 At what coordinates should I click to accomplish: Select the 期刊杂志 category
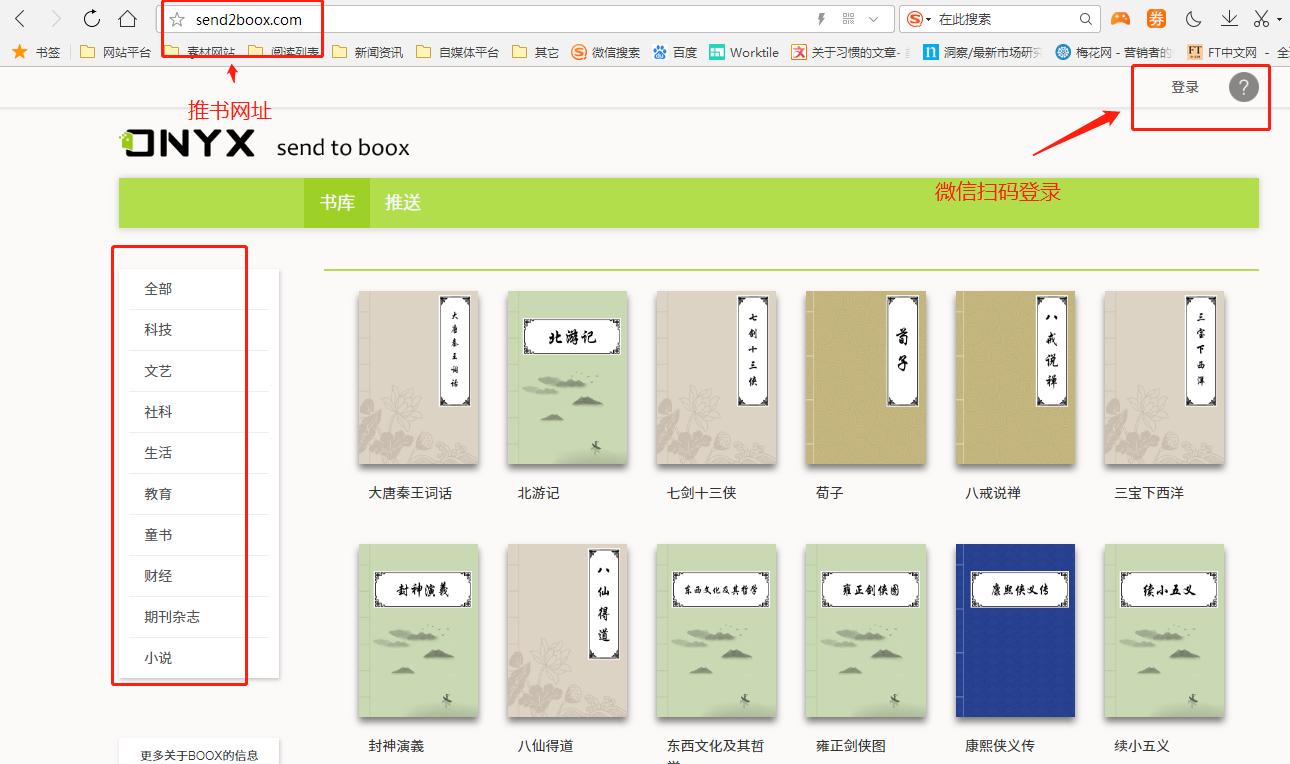click(x=199, y=617)
